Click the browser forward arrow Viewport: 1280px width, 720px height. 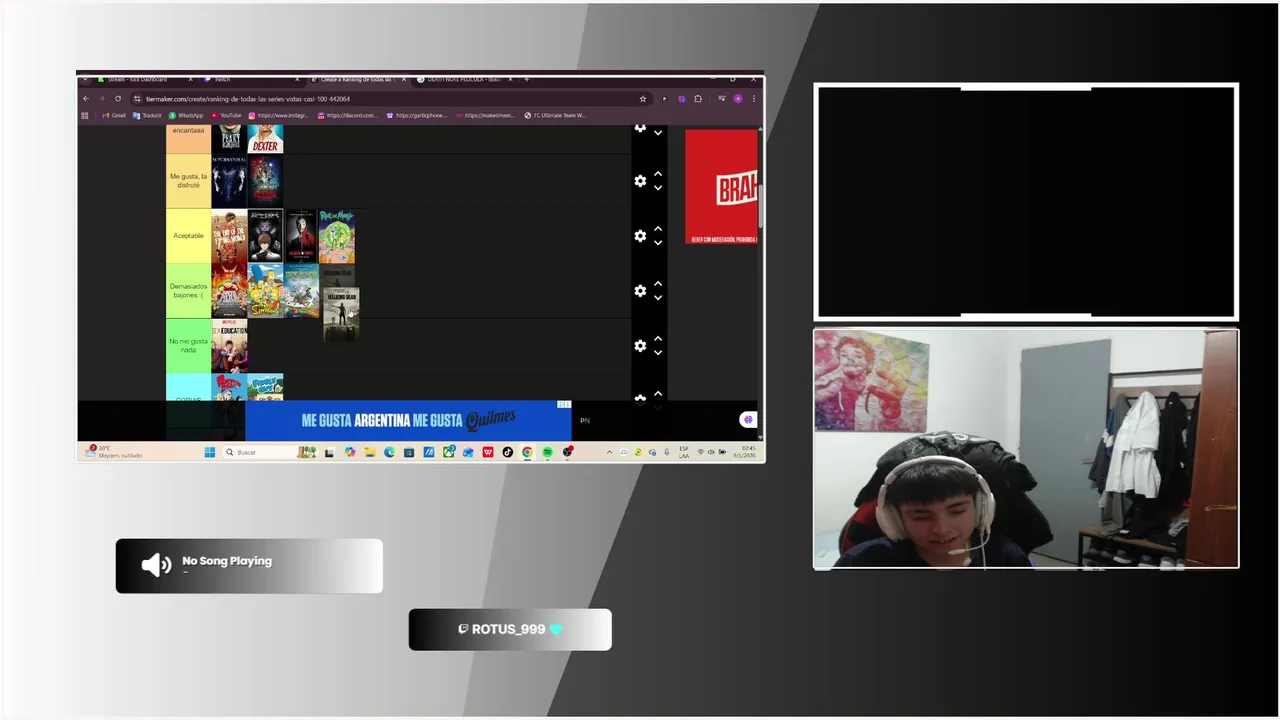101,98
